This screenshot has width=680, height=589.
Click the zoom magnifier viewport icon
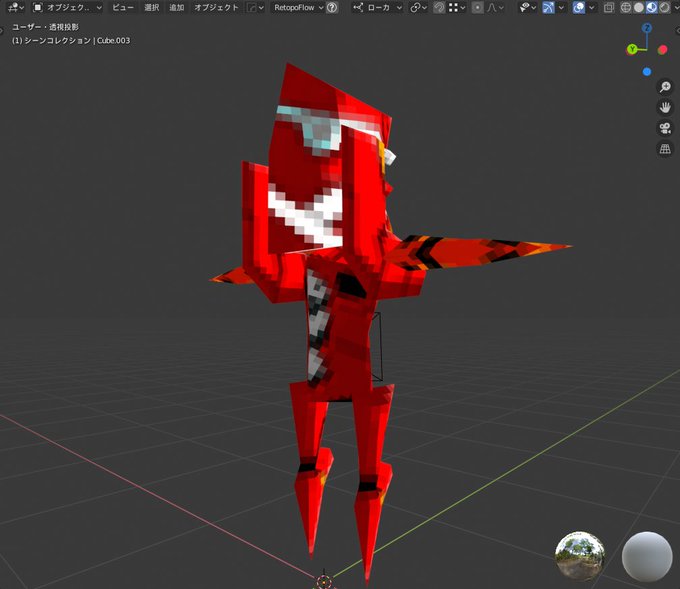click(x=665, y=87)
